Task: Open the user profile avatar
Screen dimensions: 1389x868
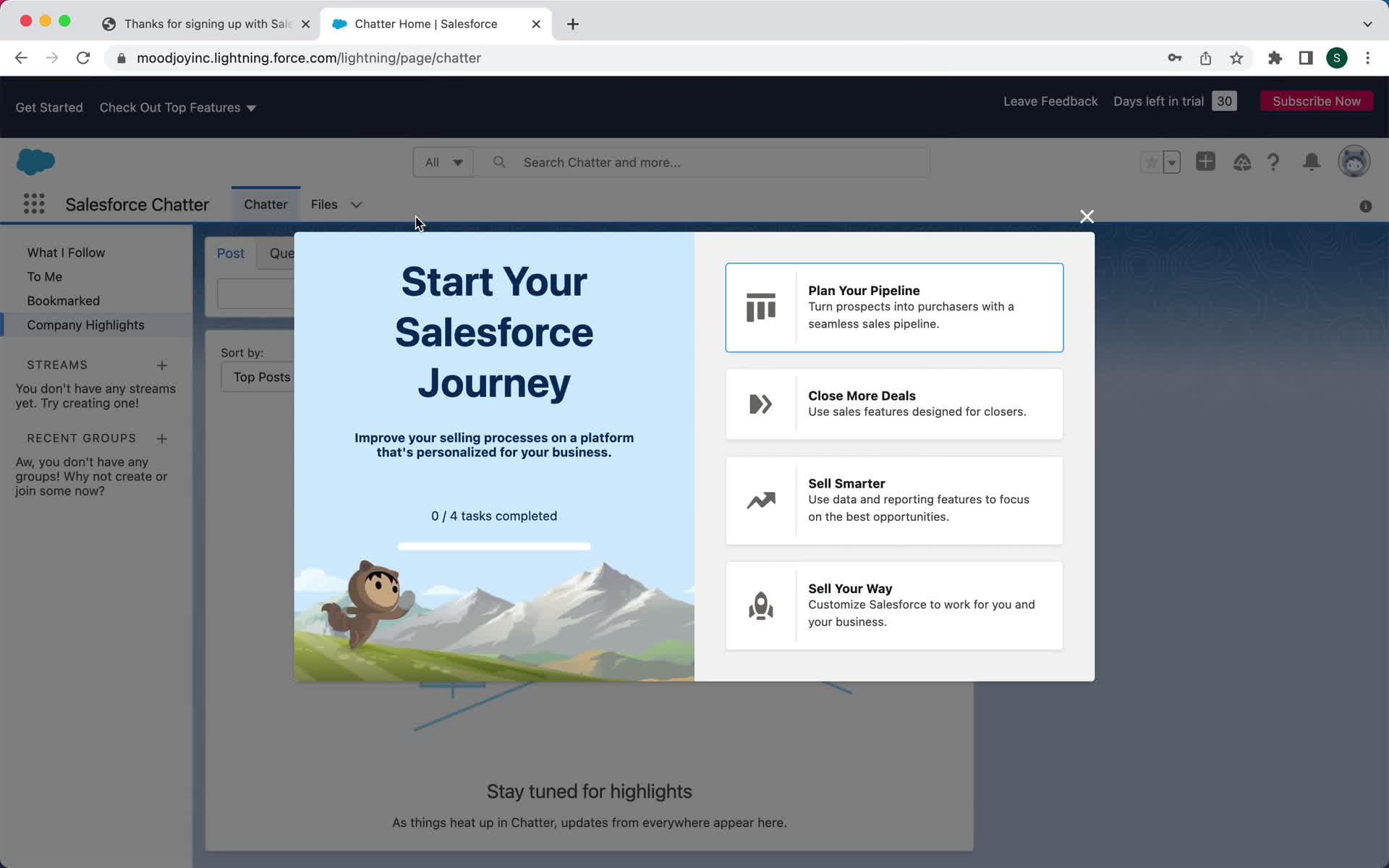Action: tap(1354, 161)
